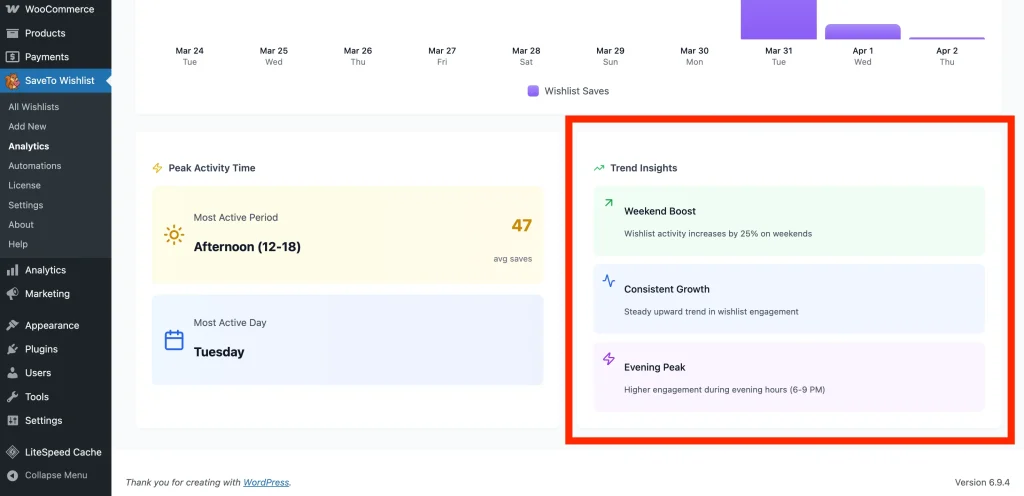Follow the WordPress link in footer
The height and width of the screenshot is (496, 1024).
[266, 482]
